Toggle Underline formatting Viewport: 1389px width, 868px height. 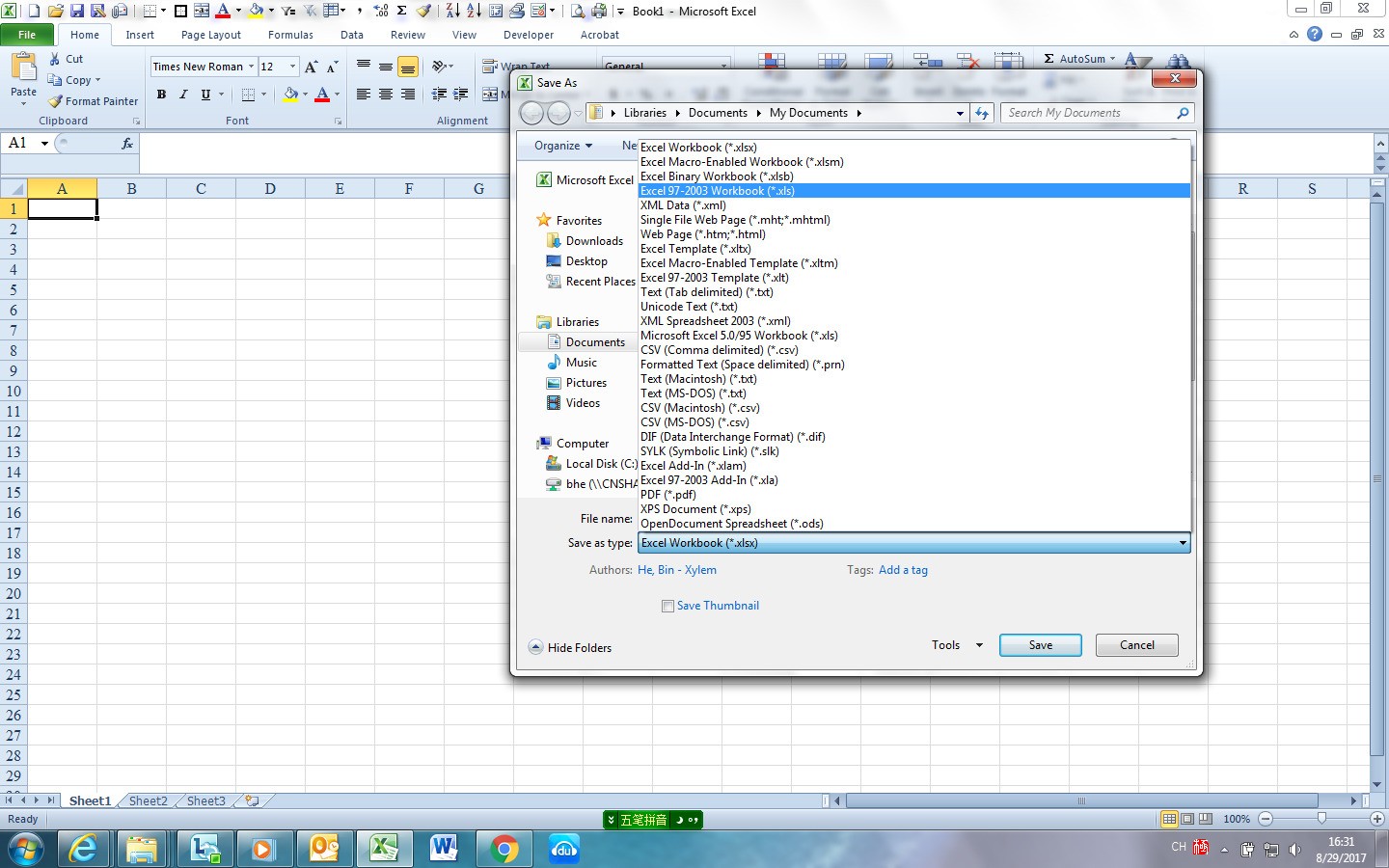click(205, 95)
